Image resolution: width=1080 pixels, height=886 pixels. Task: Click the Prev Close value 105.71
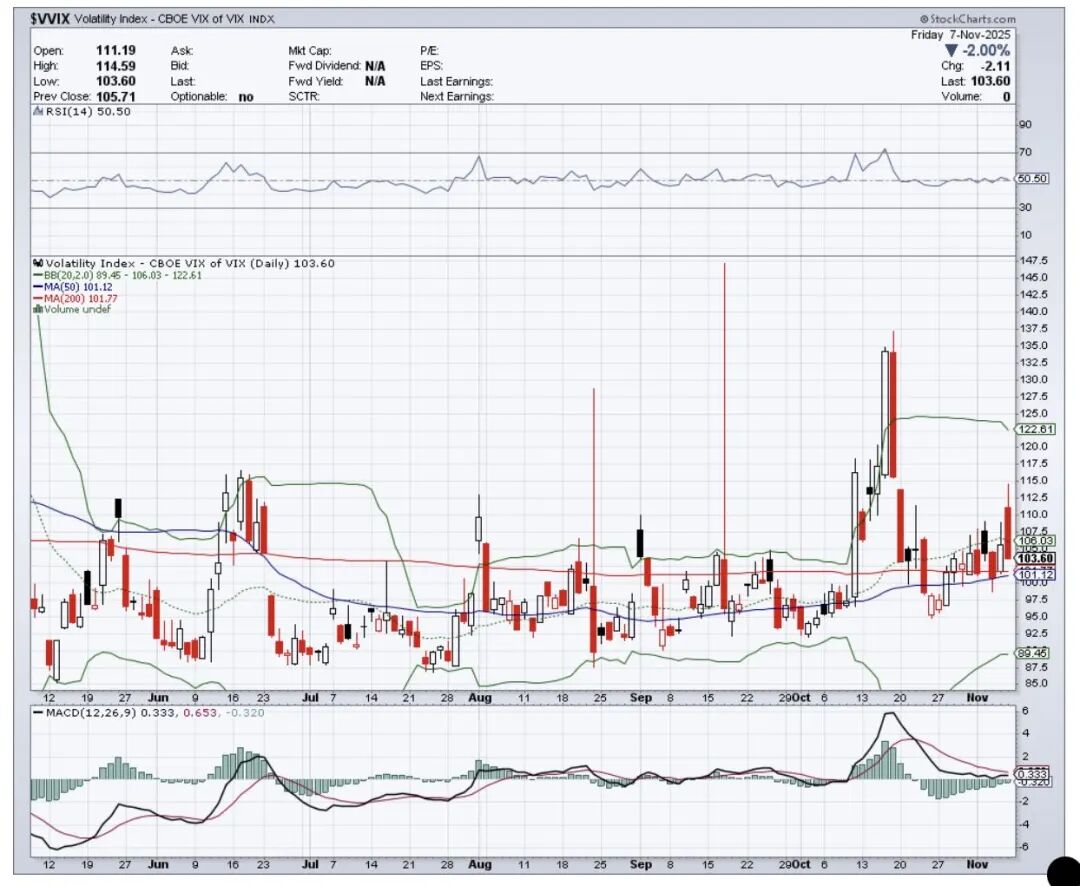(116, 96)
